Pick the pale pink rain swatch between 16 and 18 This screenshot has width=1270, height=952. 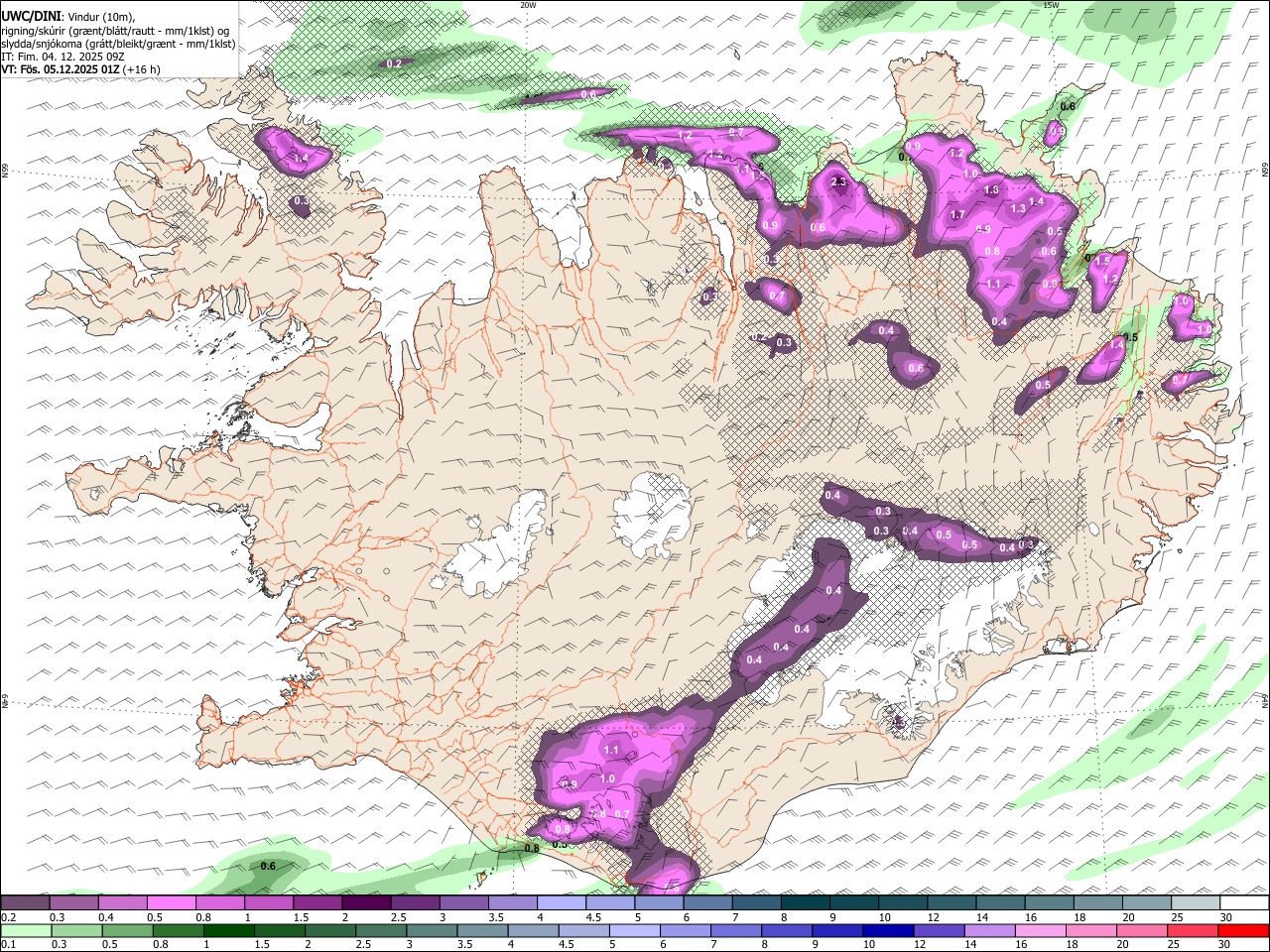[x=1042, y=930]
